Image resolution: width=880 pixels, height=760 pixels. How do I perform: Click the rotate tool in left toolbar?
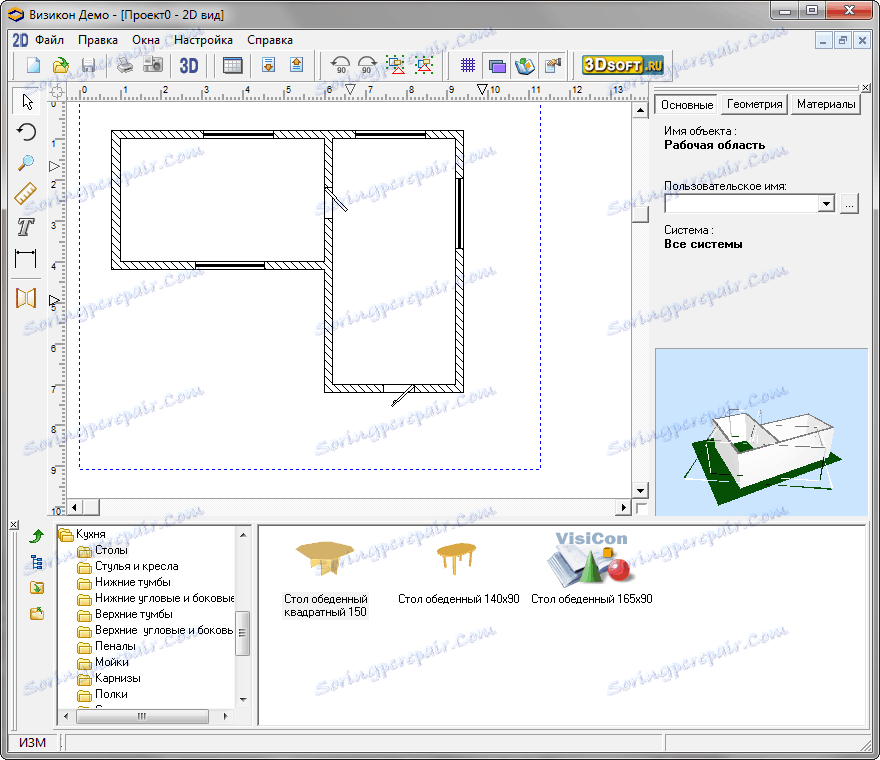[x=26, y=132]
